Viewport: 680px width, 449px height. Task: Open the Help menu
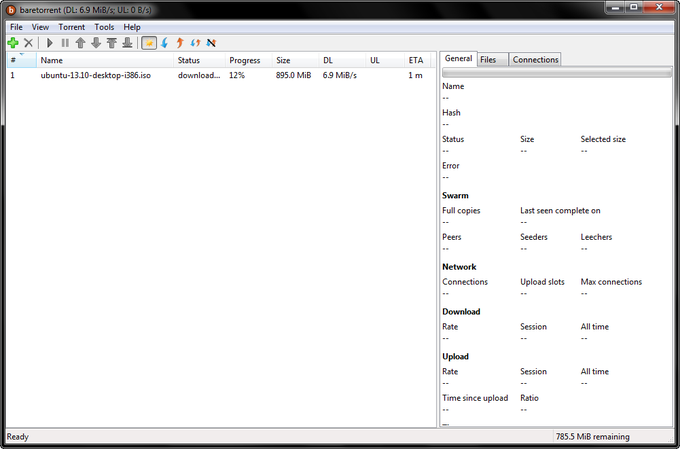(x=132, y=27)
